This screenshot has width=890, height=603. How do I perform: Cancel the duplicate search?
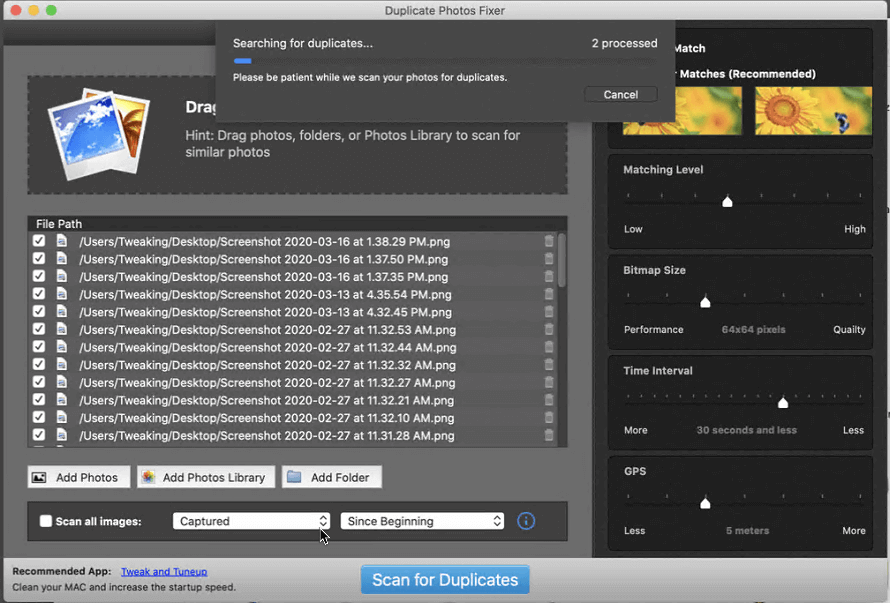[620, 95]
